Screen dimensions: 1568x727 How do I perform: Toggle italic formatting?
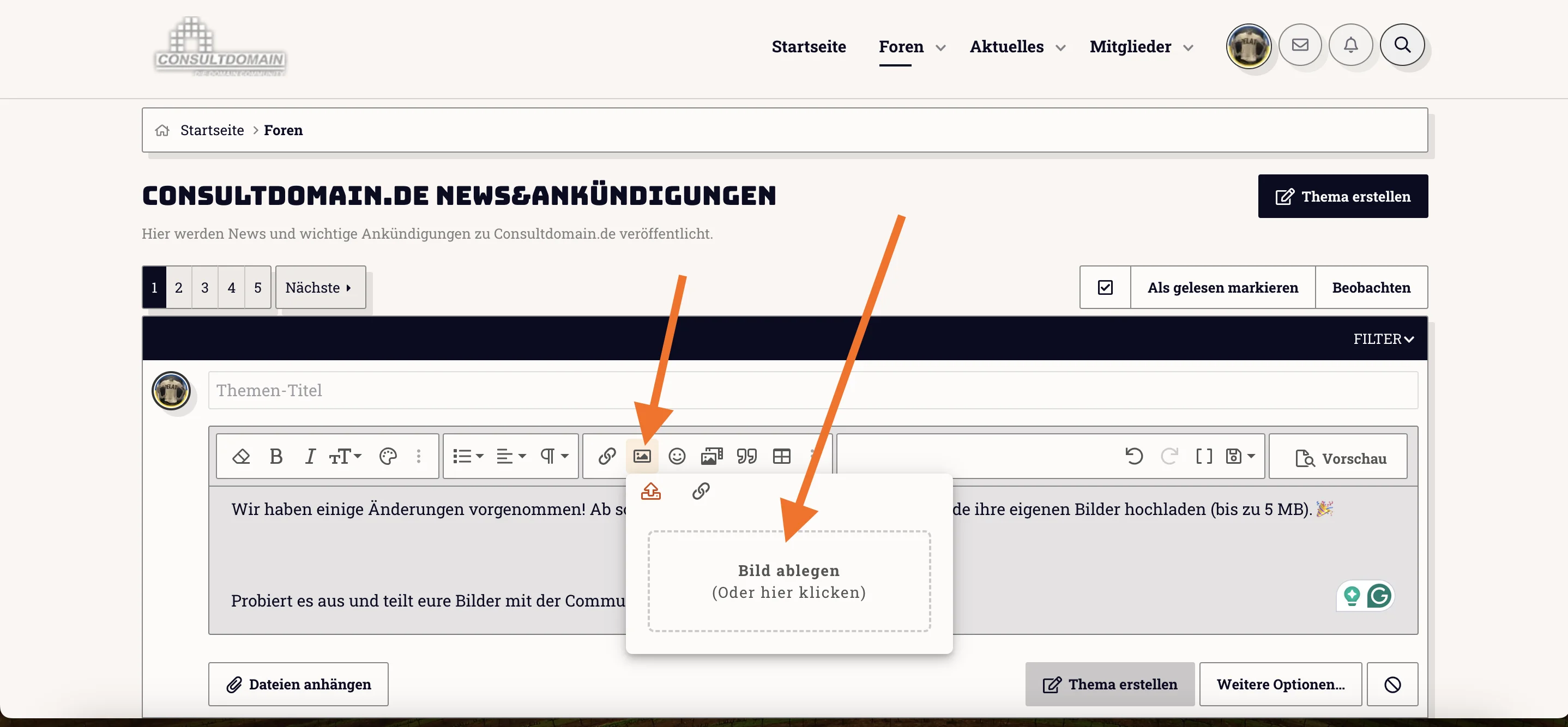[x=310, y=456]
